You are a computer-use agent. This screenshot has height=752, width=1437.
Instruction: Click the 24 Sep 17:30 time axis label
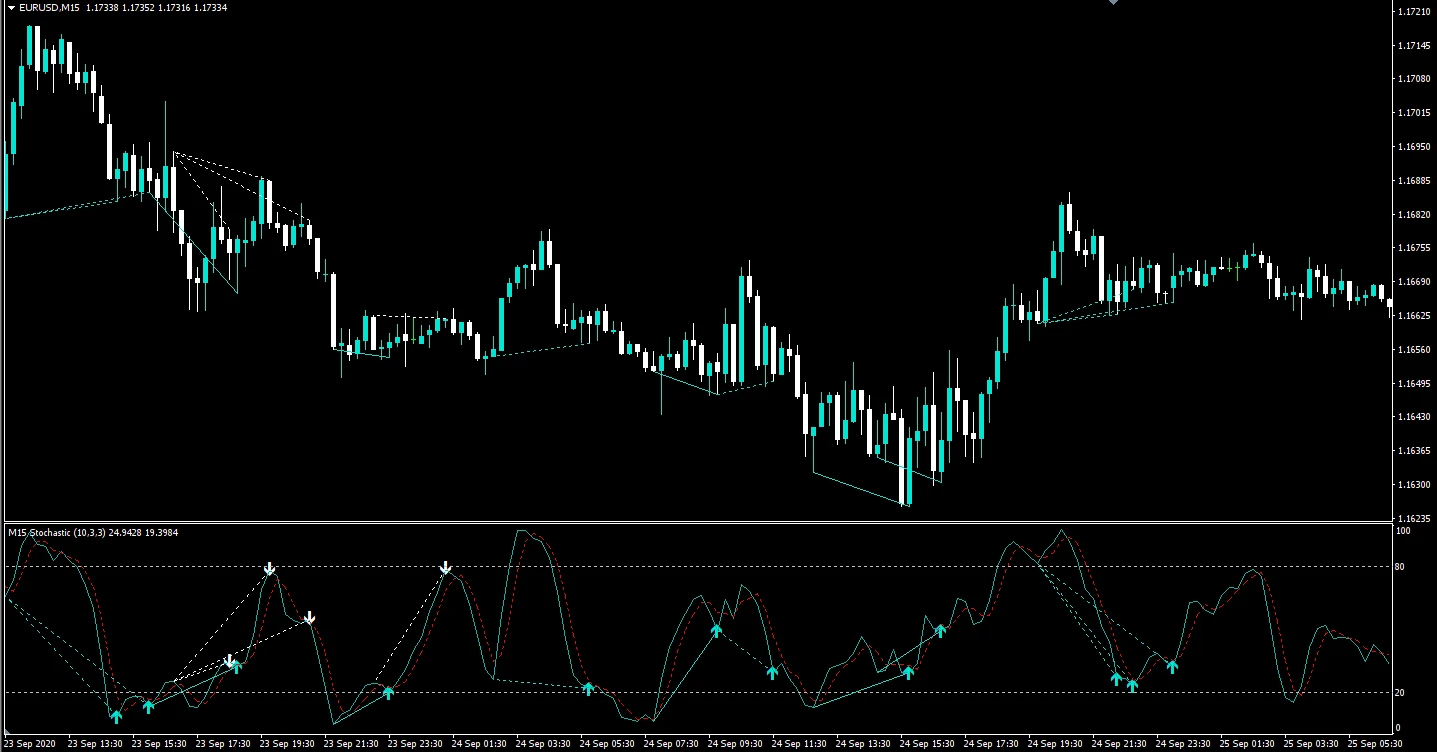click(991, 744)
